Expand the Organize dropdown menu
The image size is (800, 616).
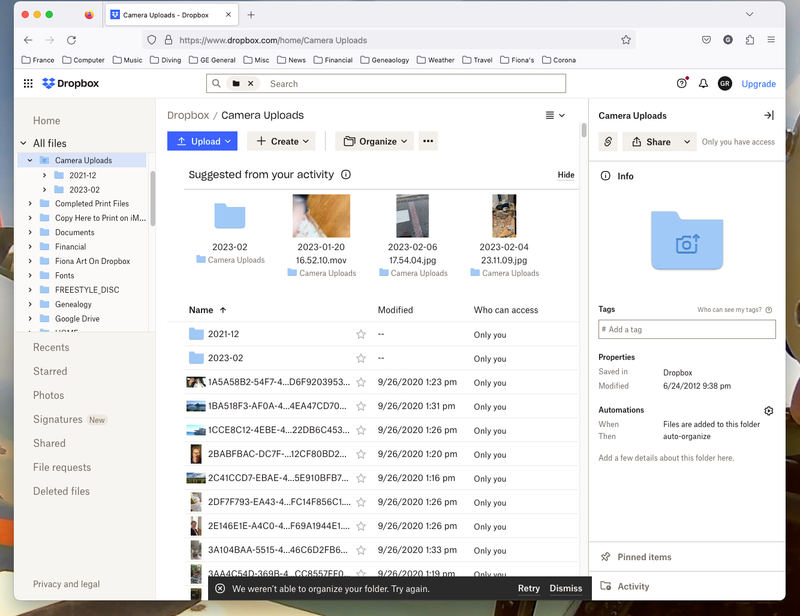point(375,142)
